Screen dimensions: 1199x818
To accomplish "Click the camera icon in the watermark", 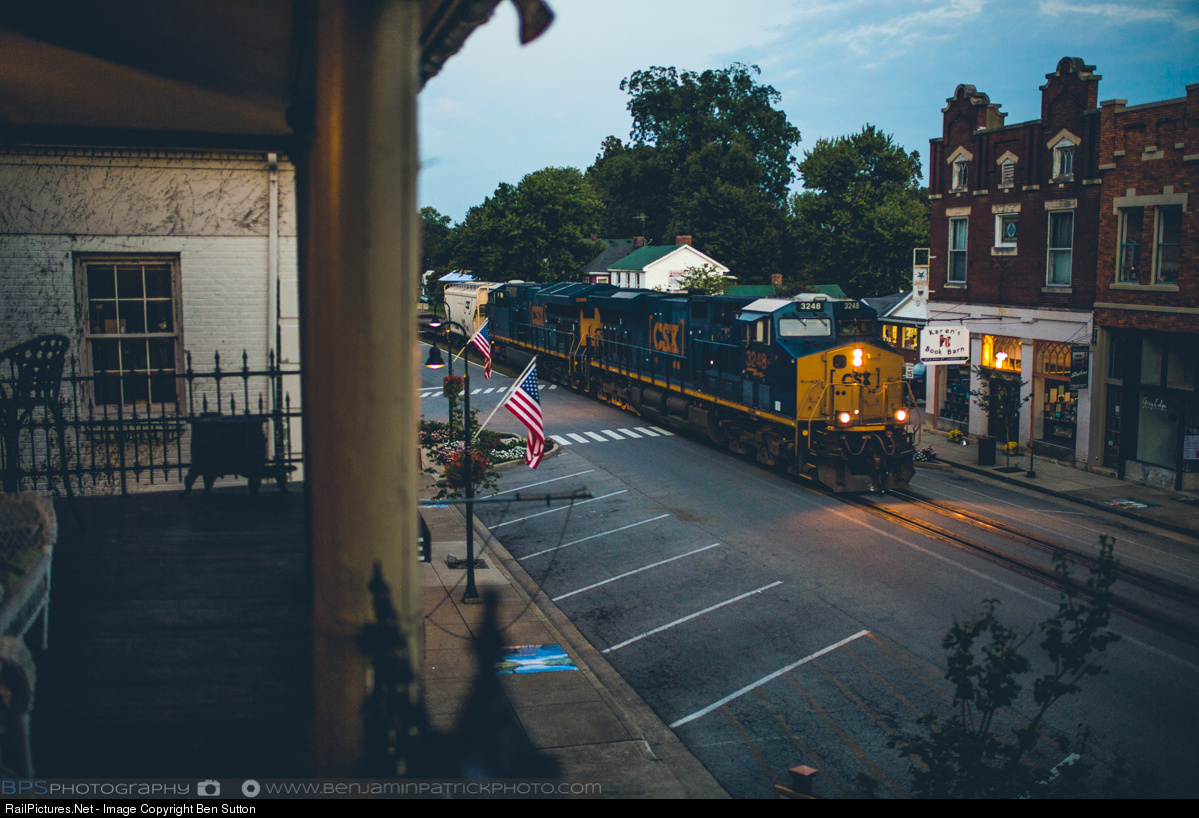I will pos(208,788).
